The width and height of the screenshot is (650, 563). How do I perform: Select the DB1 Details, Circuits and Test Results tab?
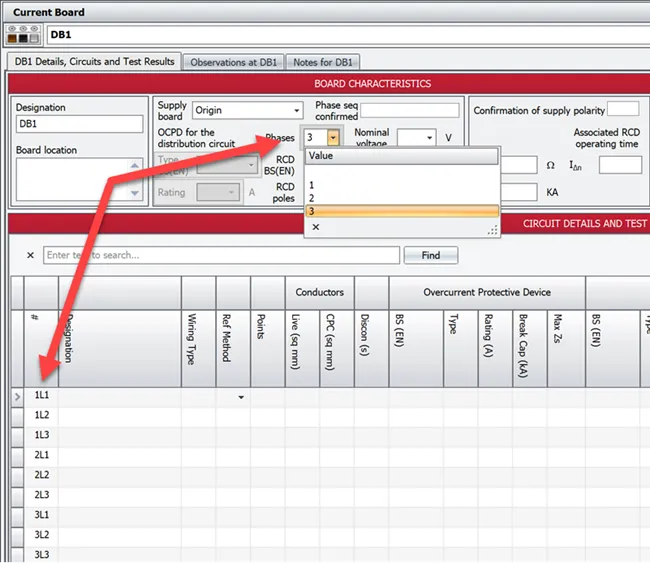tap(94, 62)
